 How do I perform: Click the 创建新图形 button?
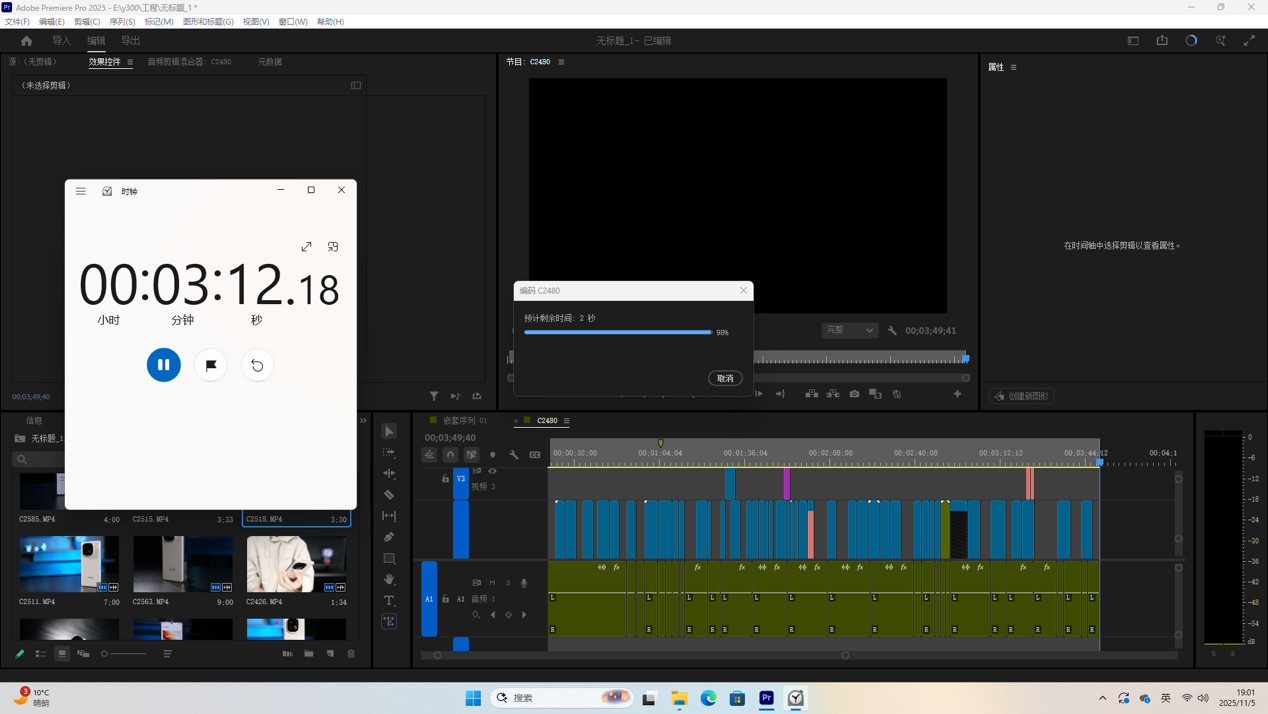click(1022, 396)
